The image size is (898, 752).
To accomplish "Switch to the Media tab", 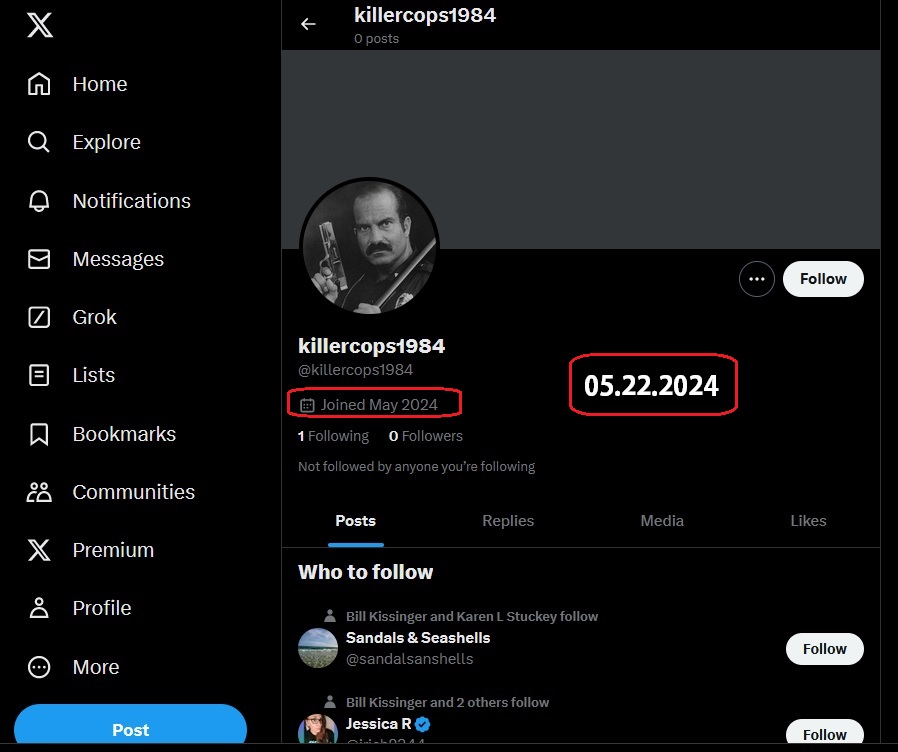I will pos(662,521).
